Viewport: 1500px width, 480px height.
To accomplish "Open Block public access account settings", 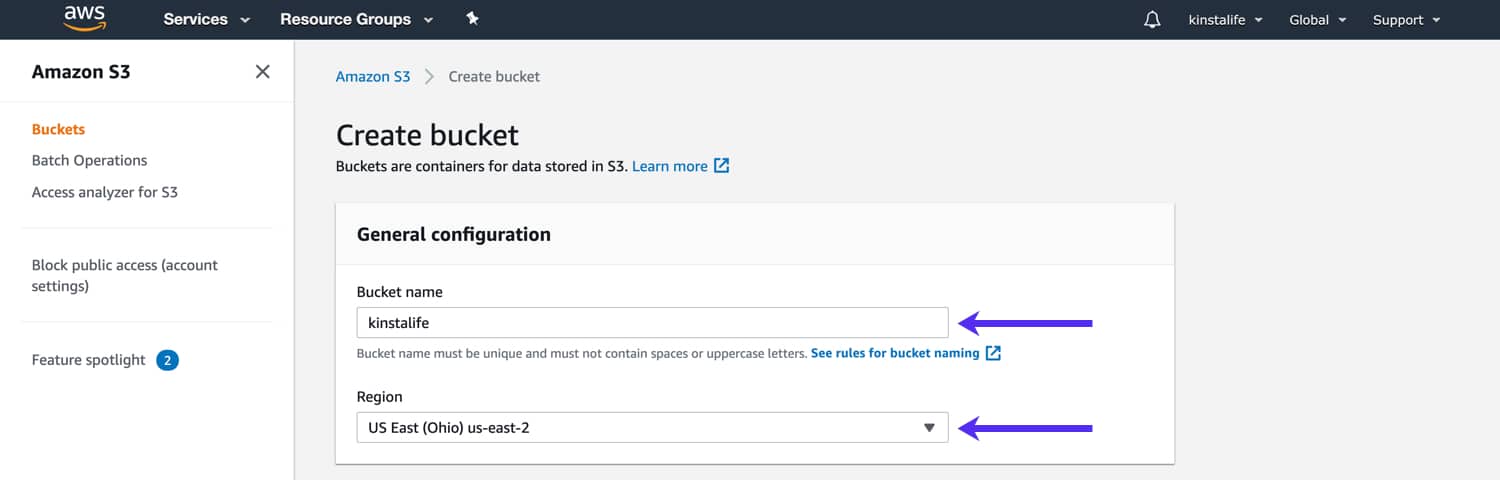I will tap(125, 276).
